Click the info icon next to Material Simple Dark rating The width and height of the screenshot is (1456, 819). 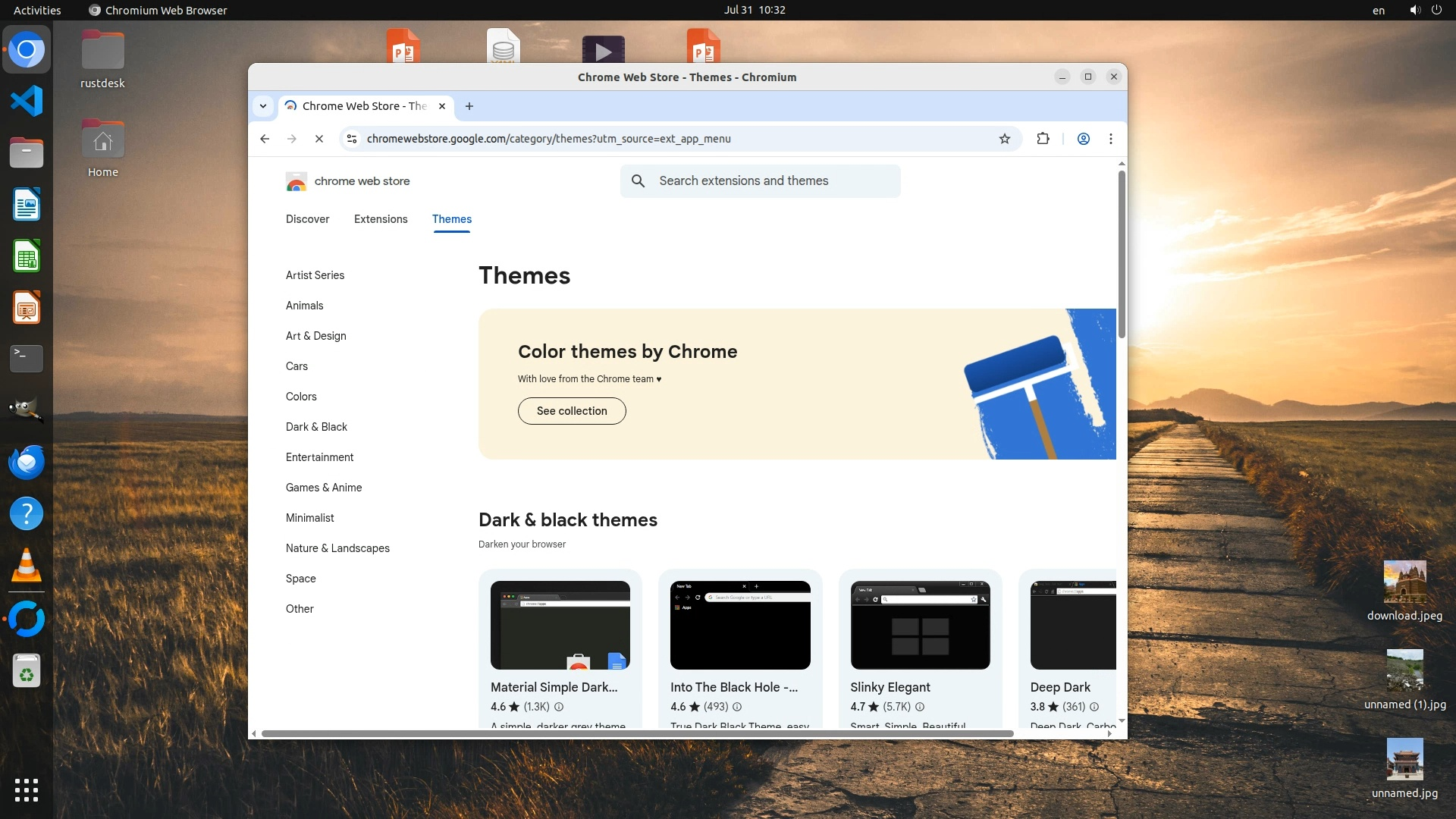point(559,707)
